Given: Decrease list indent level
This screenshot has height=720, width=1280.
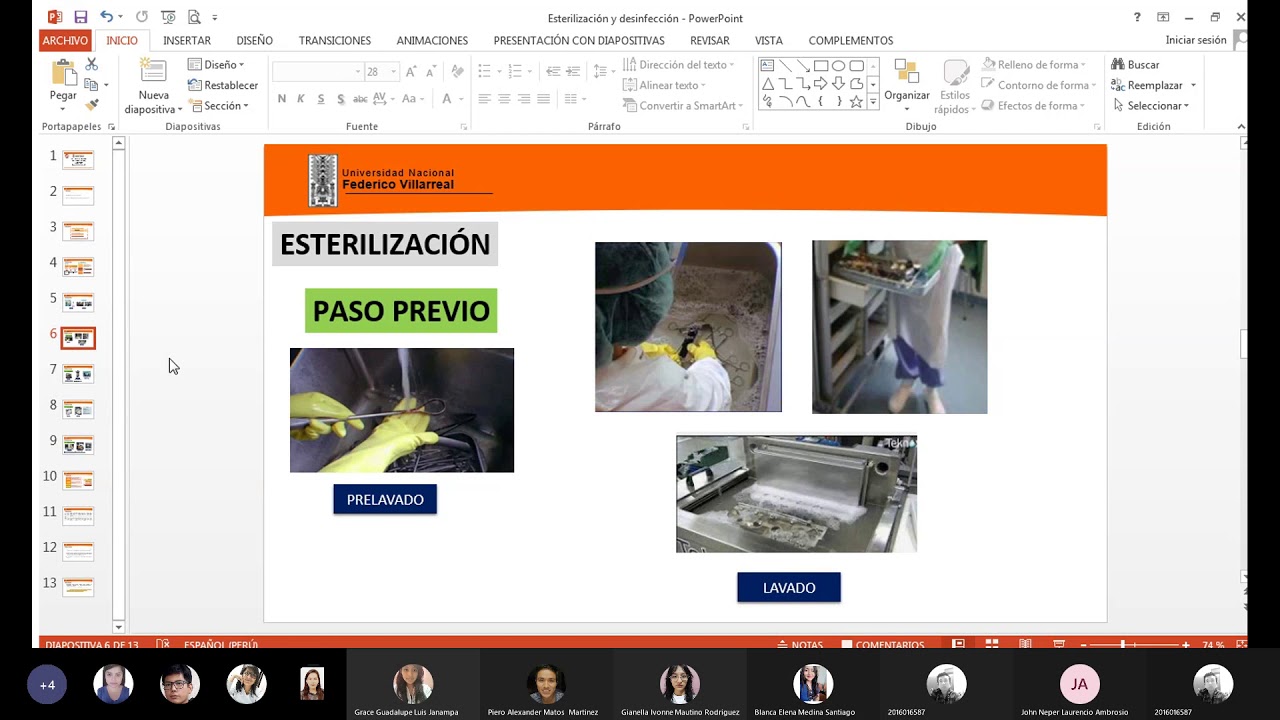Looking at the screenshot, I should (x=553, y=72).
